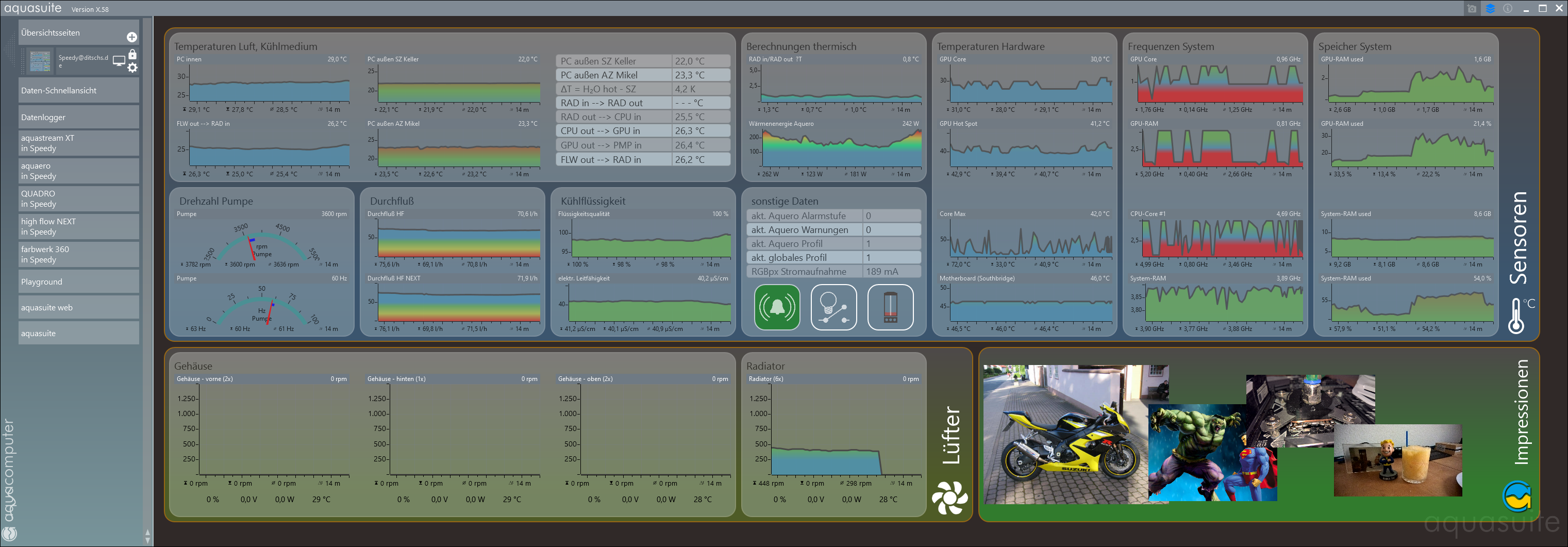Expand the Datenlogger section

click(78, 117)
